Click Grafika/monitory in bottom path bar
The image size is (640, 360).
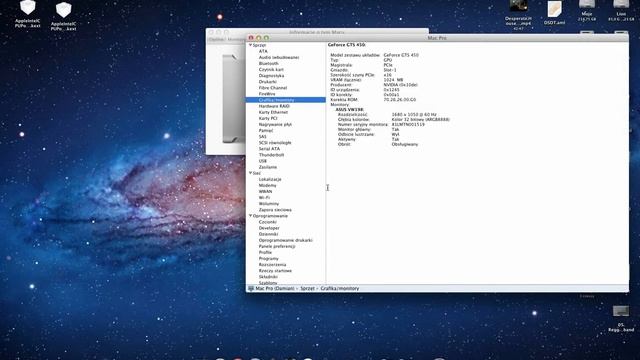pyautogui.click(x=340, y=289)
